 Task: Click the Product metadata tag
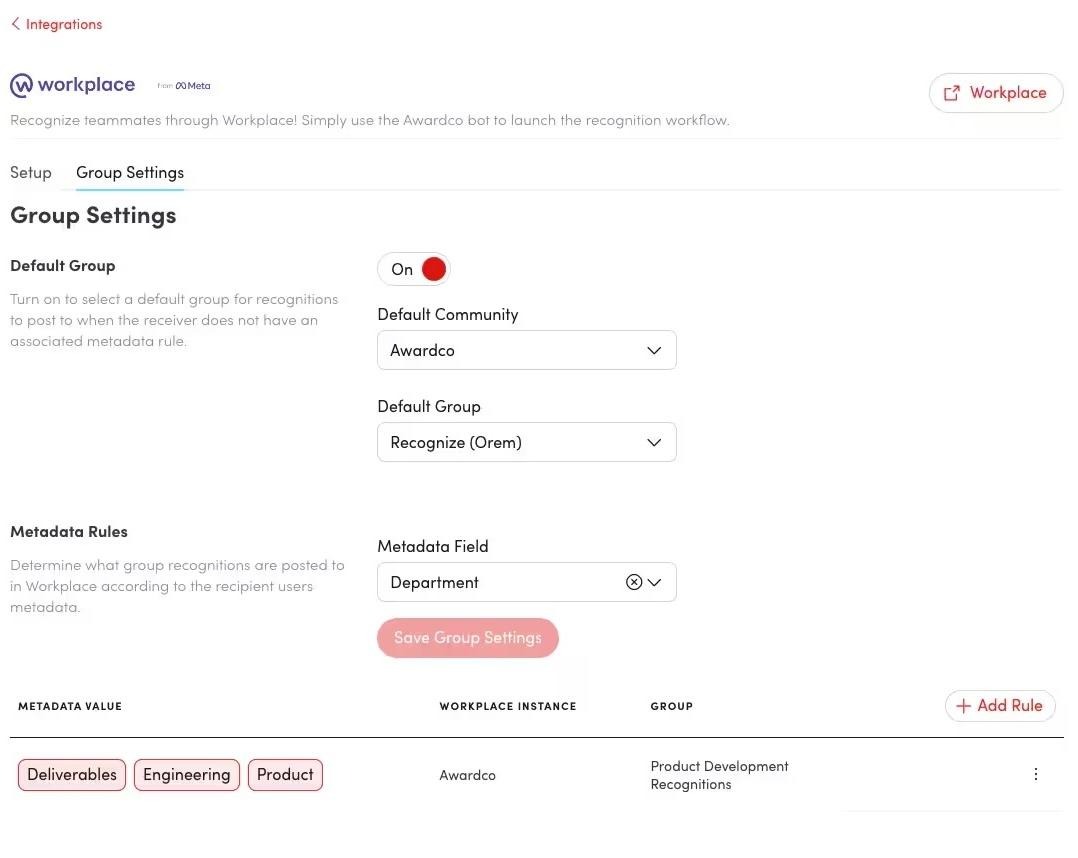285,775
